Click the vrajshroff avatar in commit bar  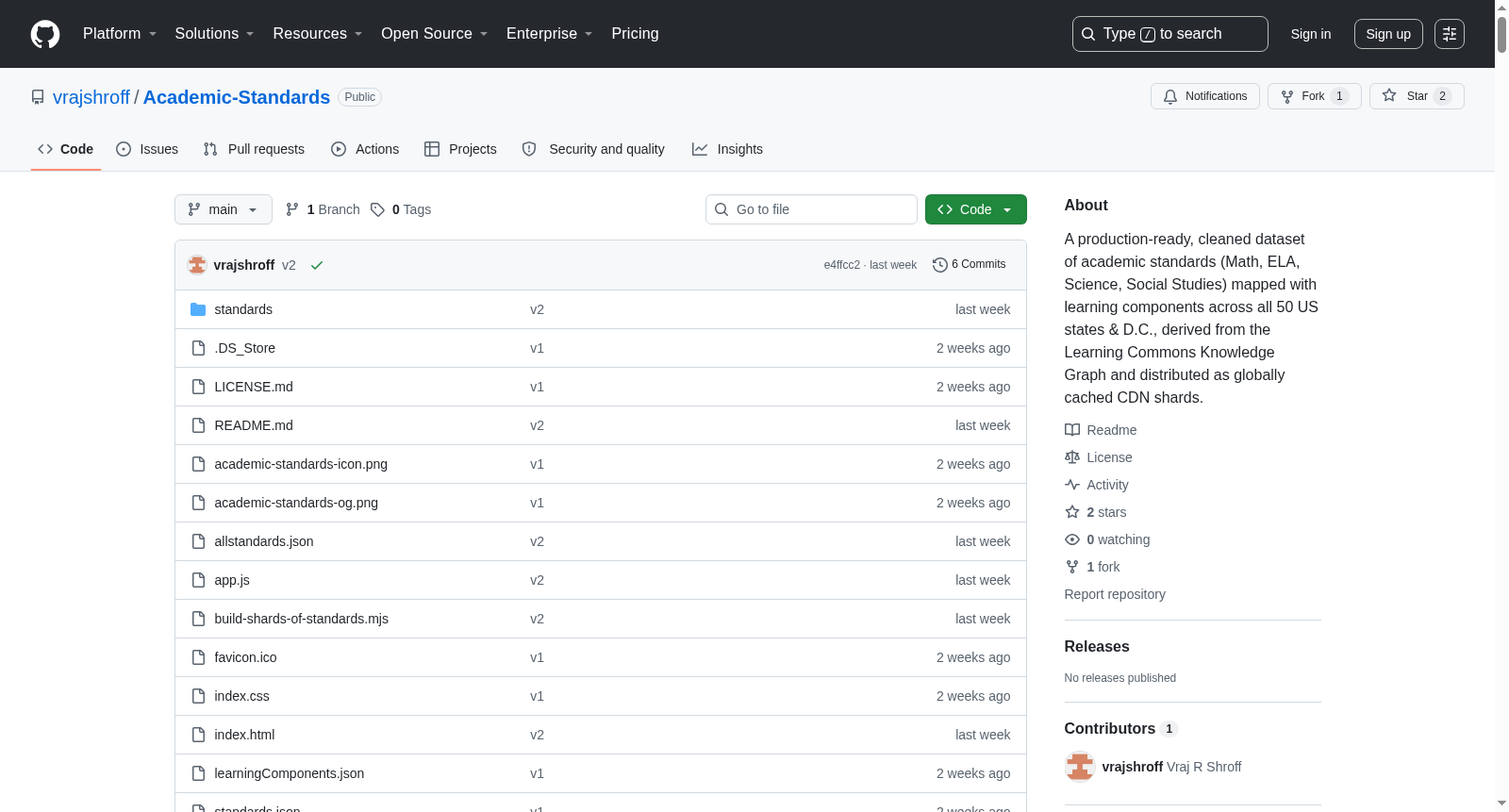[x=197, y=265]
